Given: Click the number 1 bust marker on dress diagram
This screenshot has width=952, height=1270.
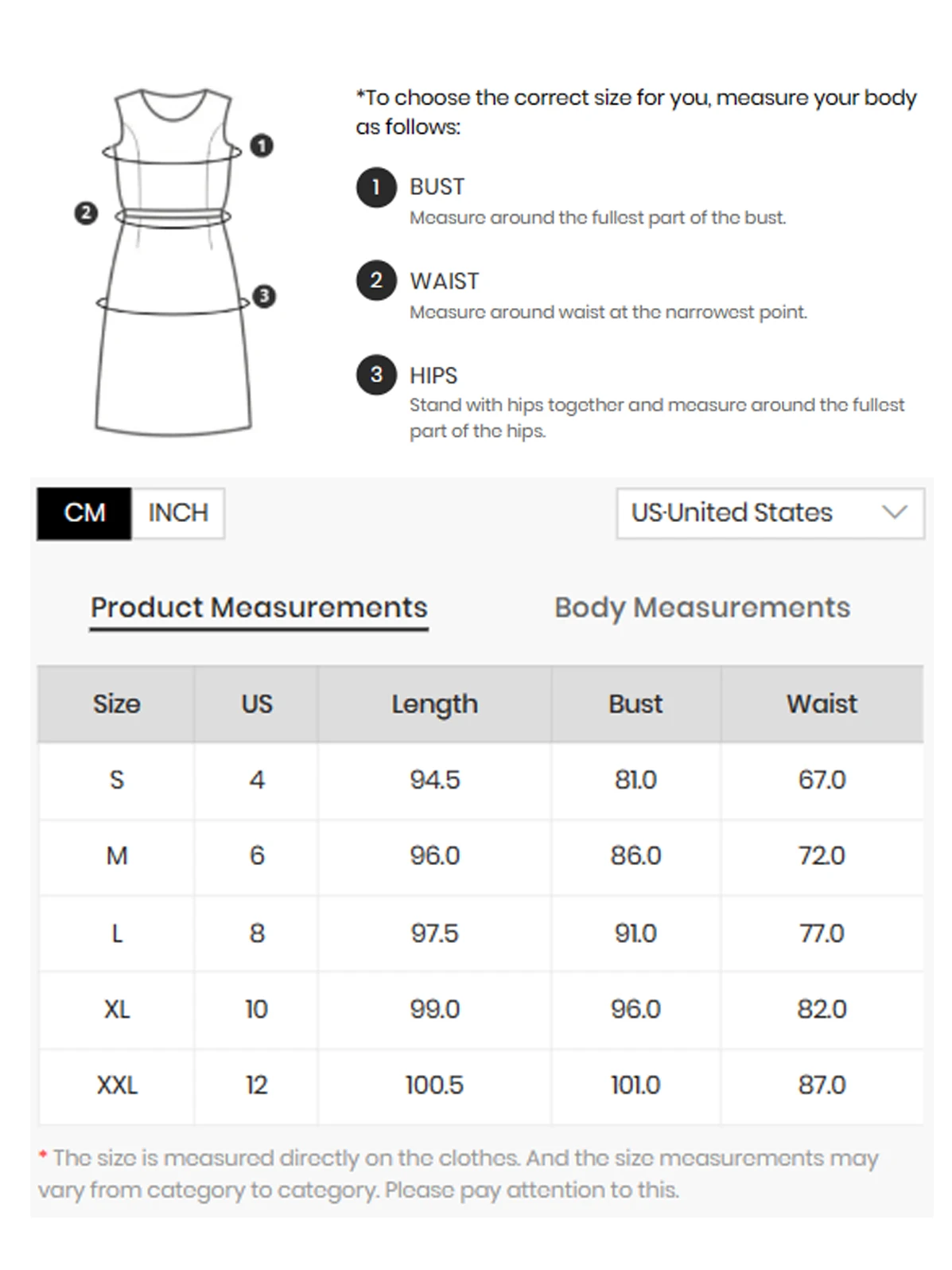Looking at the screenshot, I should click(262, 146).
